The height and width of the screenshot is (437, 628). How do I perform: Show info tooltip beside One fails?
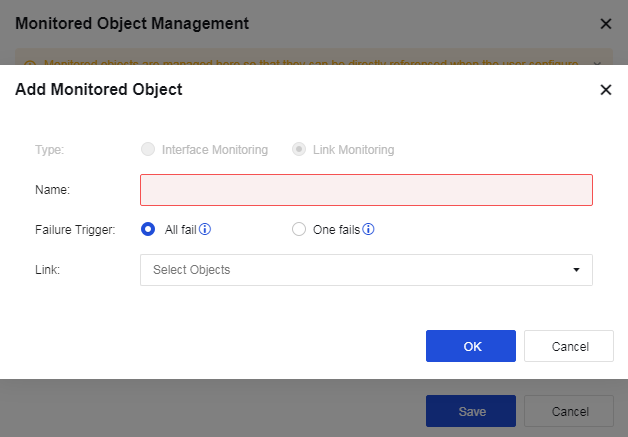click(x=368, y=229)
